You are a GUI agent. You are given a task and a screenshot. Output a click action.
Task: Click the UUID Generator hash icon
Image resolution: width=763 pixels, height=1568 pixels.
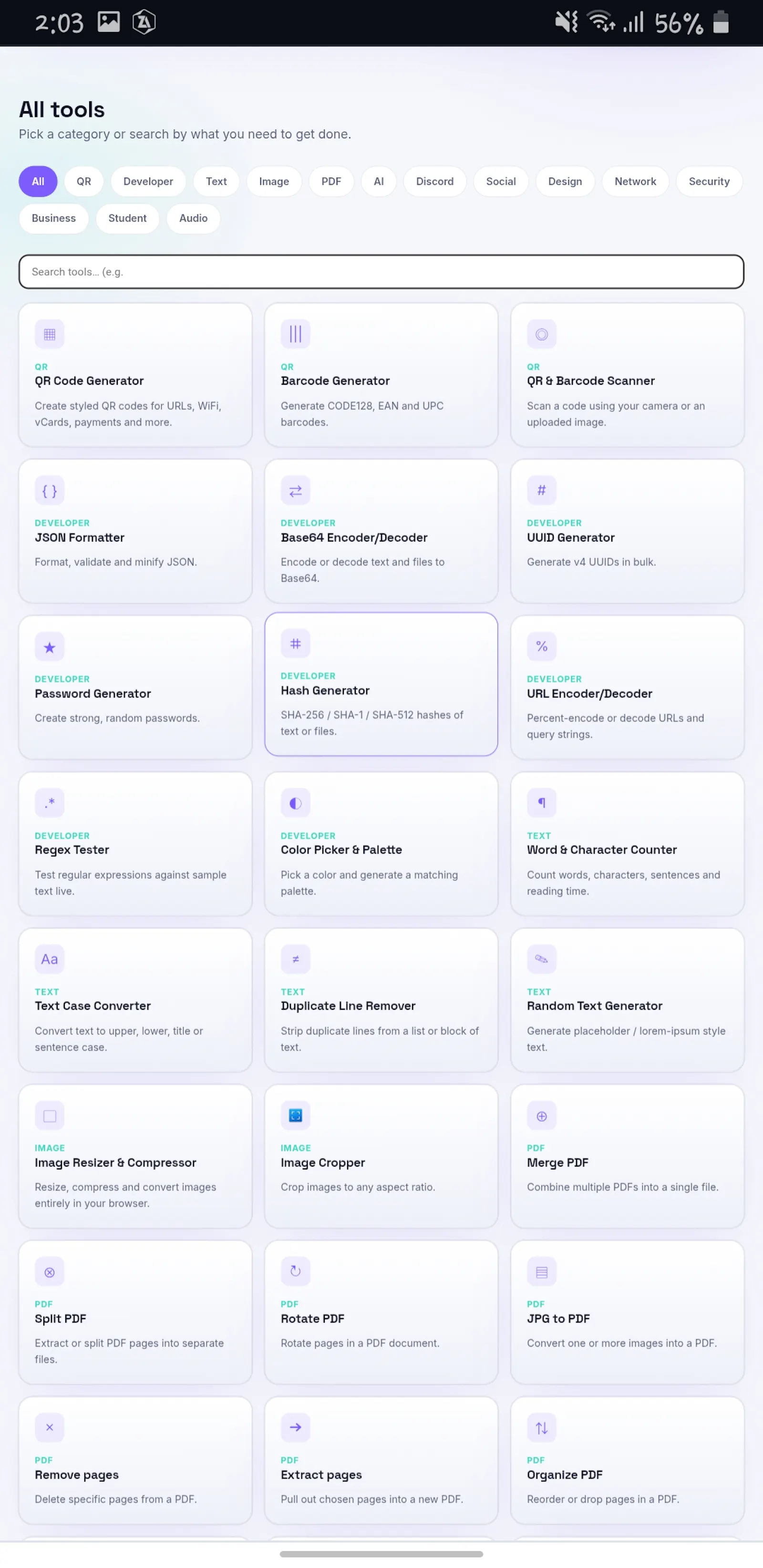point(541,491)
